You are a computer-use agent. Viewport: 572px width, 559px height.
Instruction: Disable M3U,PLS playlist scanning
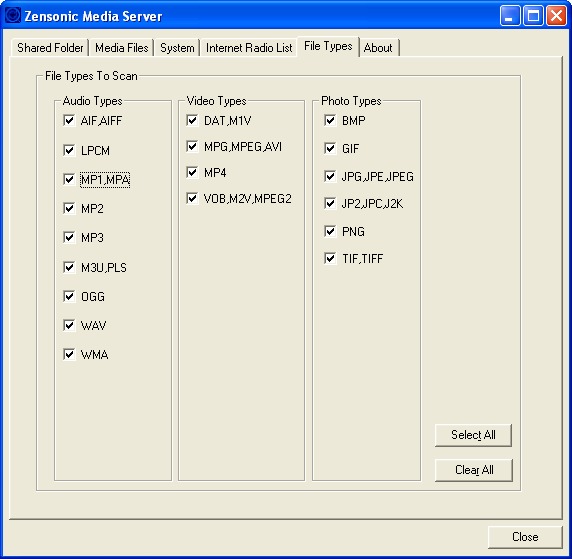(x=69, y=267)
